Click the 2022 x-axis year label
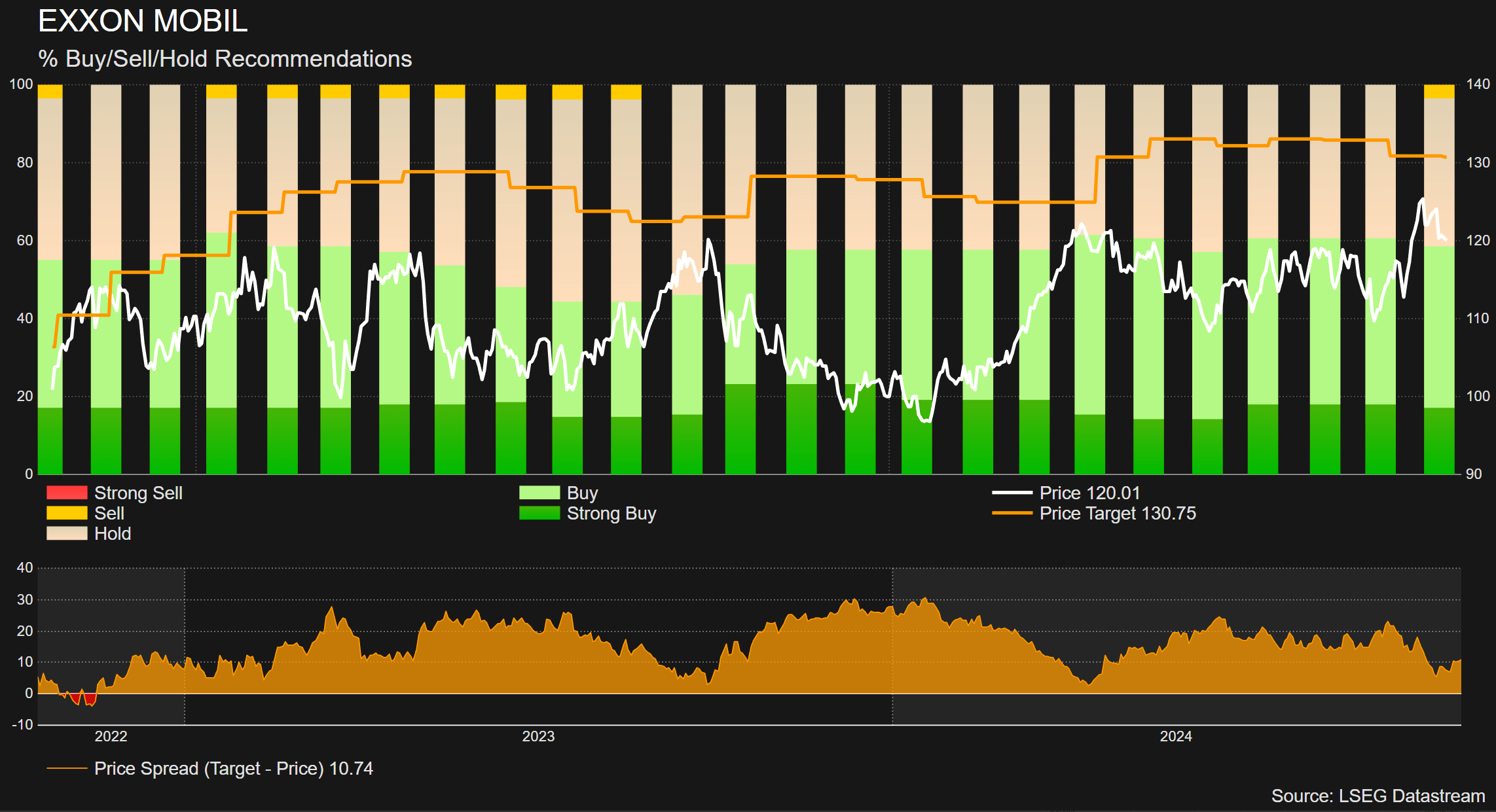The width and height of the screenshot is (1496, 812). coord(111,736)
